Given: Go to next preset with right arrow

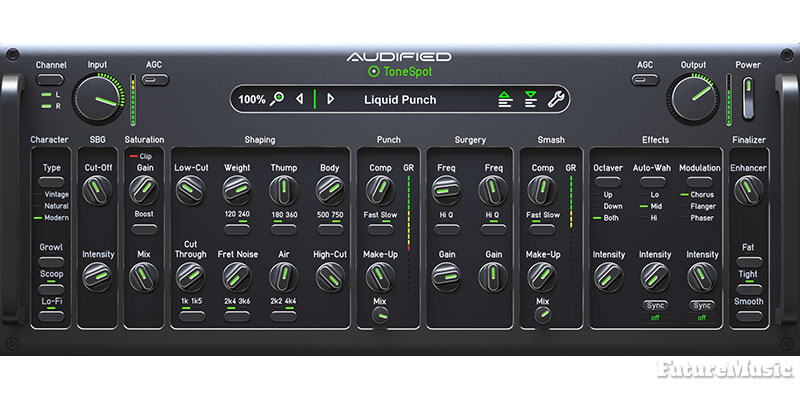Looking at the screenshot, I should (330, 99).
